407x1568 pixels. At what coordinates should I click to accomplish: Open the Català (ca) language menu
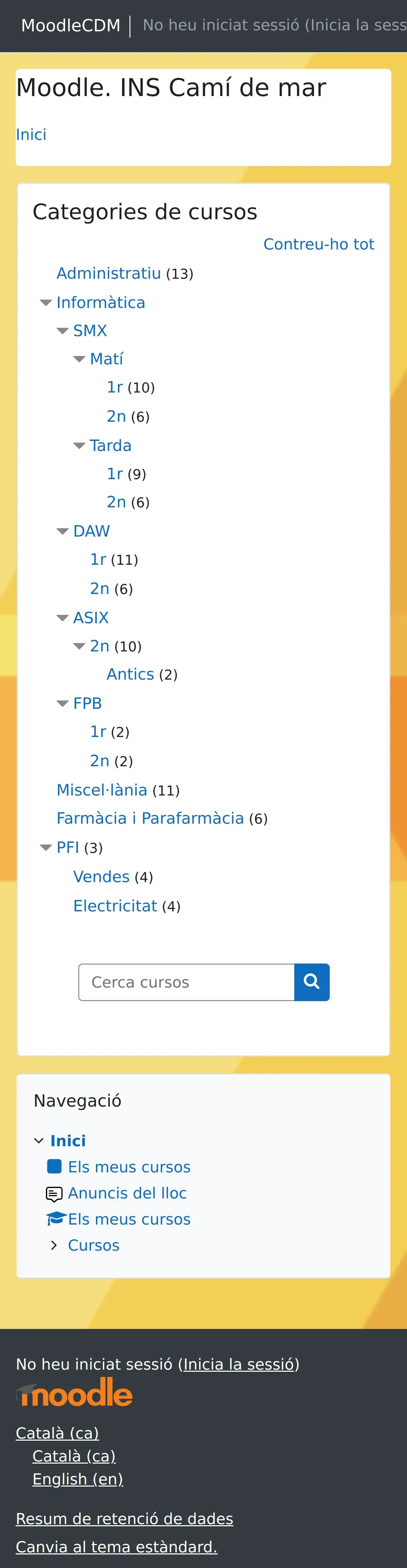(x=57, y=1433)
